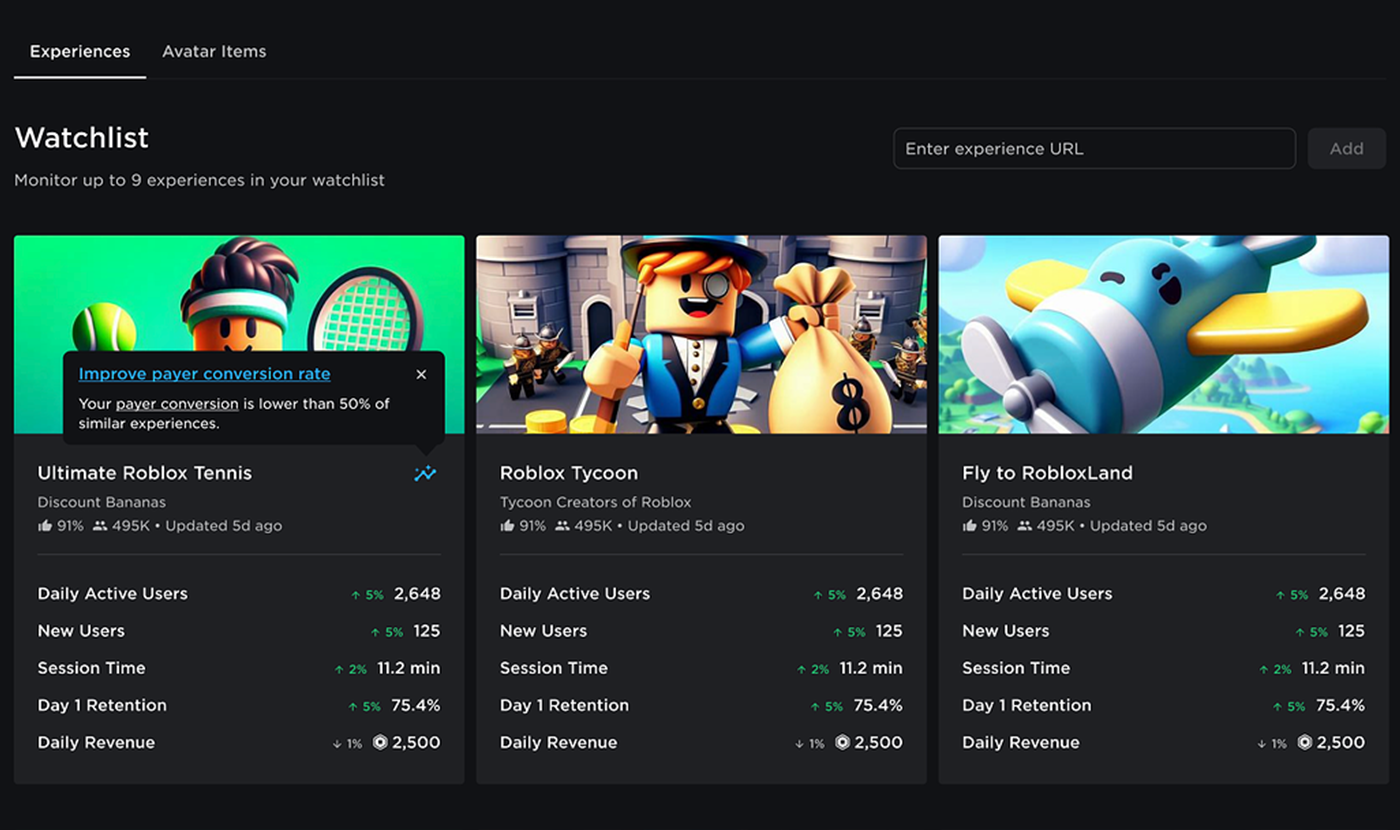Select the Experiences tab

(x=80, y=51)
